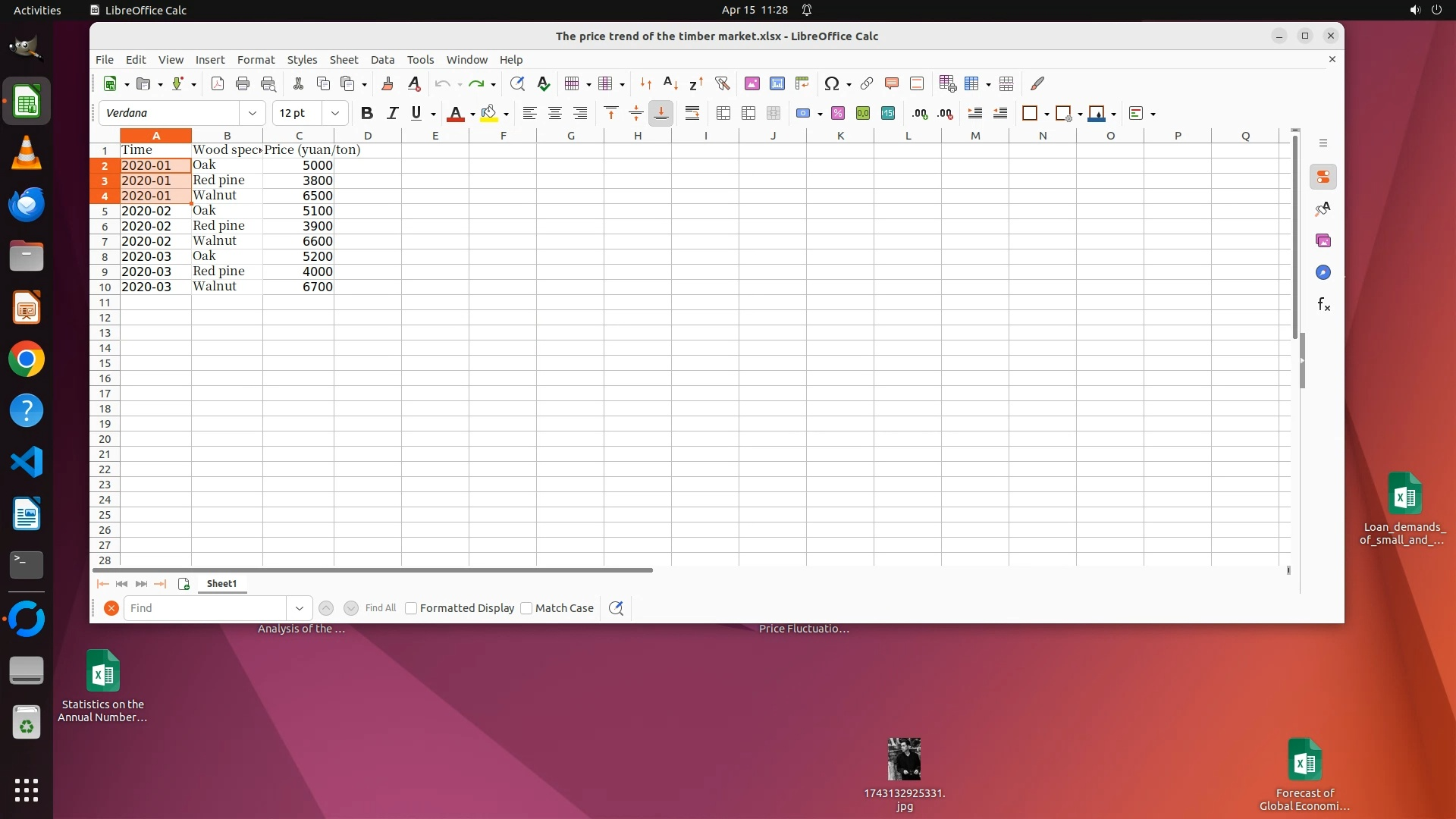Click into the Find text field

tap(205, 608)
